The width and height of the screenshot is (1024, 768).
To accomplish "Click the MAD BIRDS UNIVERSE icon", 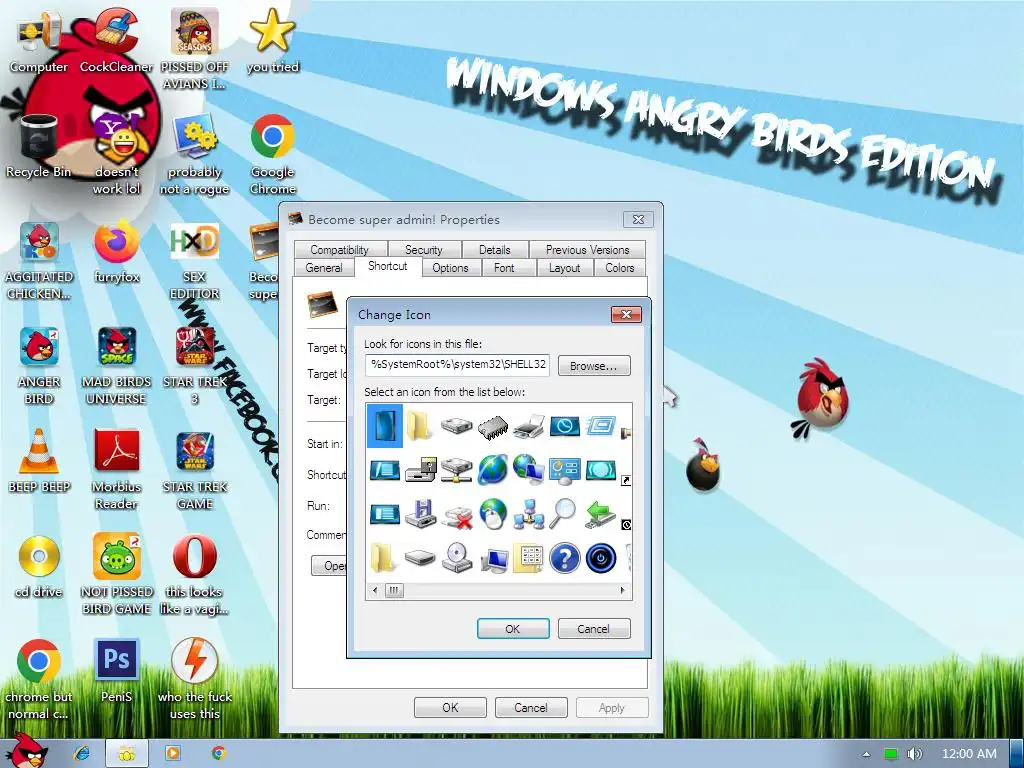I will [x=116, y=366].
